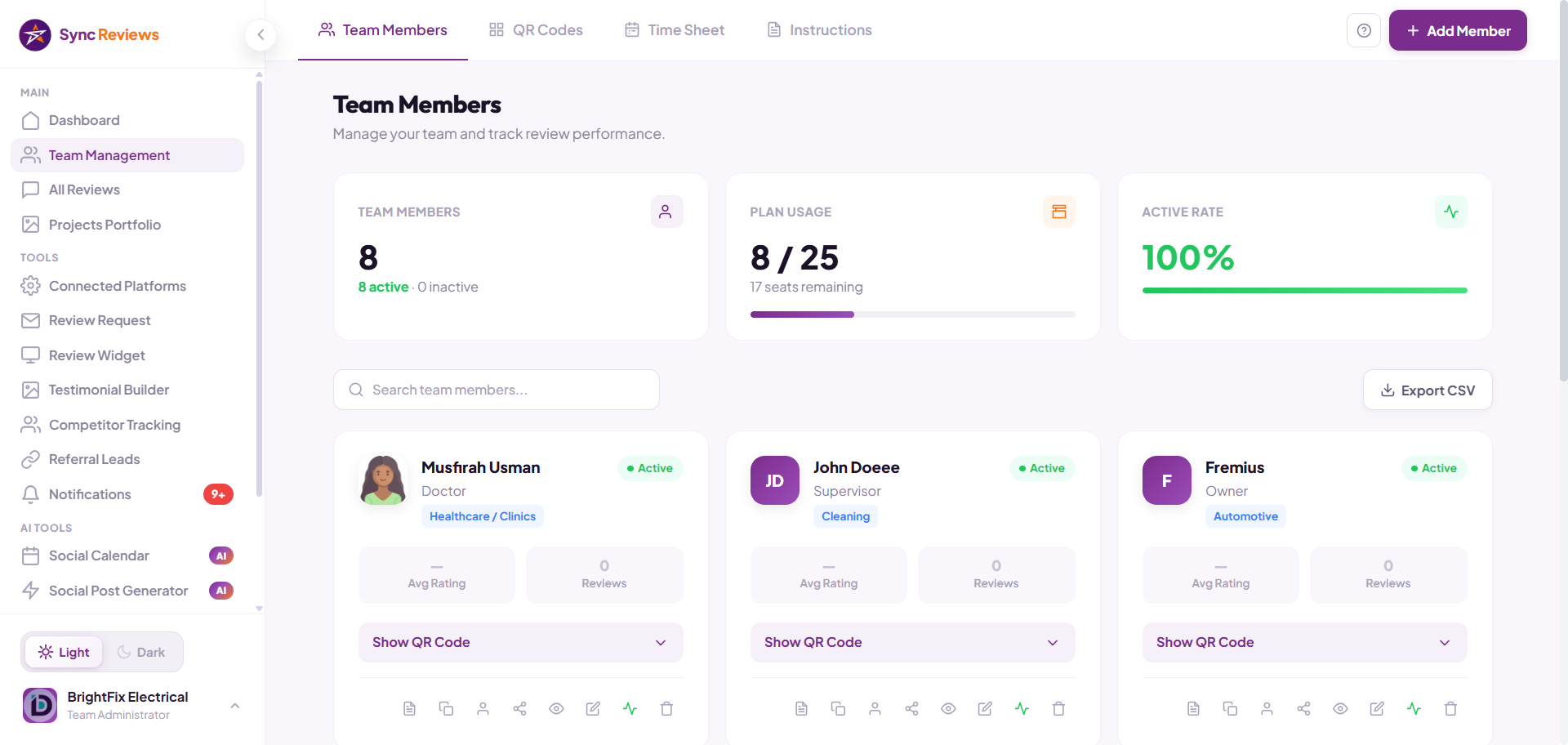Open the document icon on Fremius's card
The width and height of the screenshot is (1568, 745).
[1193, 708]
